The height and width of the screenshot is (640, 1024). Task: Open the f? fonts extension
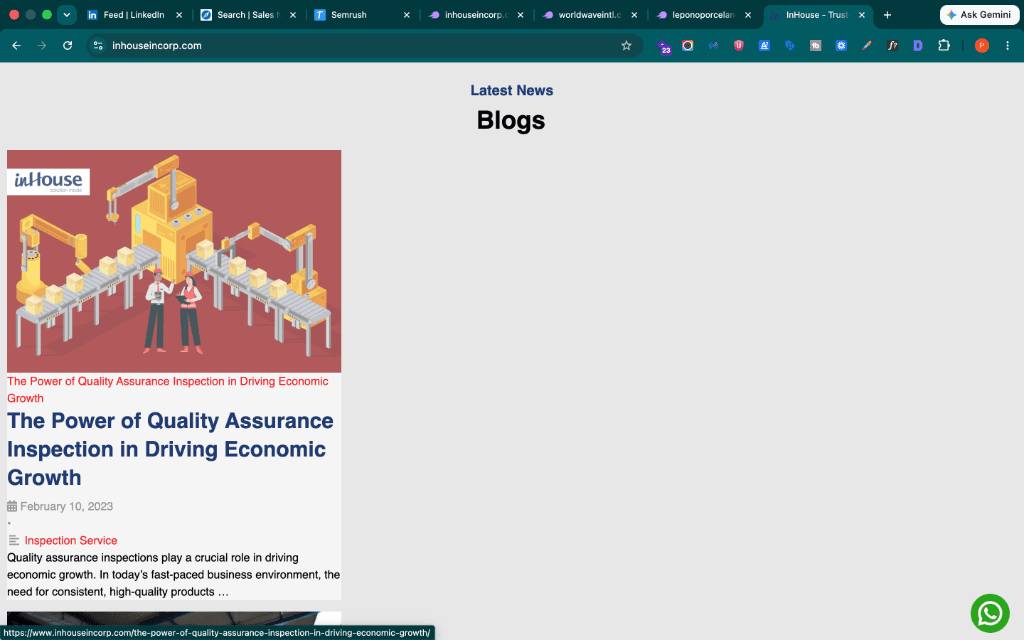[892, 46]
